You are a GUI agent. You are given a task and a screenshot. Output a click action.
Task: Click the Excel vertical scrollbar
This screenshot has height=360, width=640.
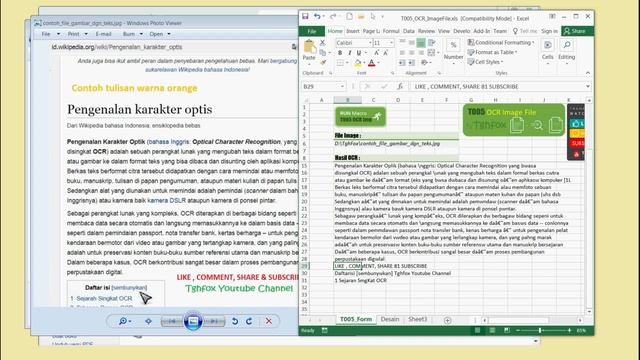point(589,205)
